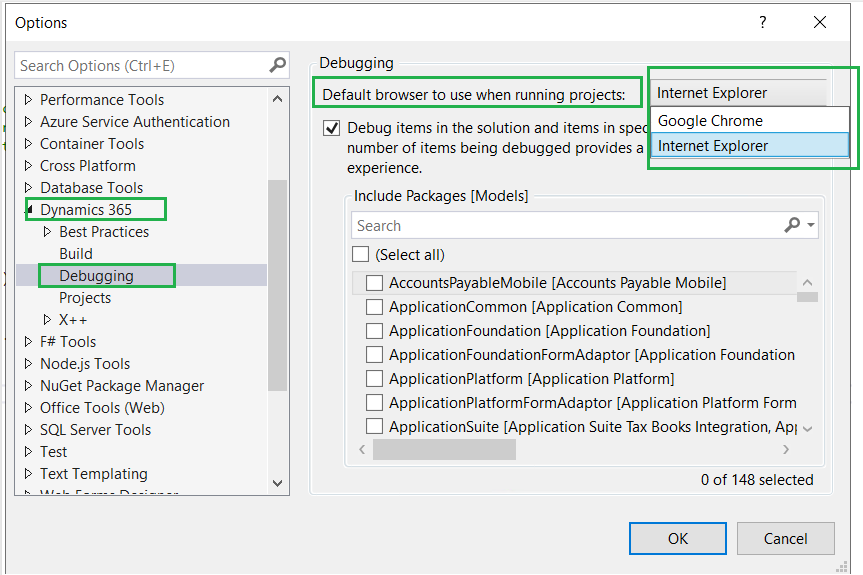Expand the Cross Platform node
863x575 pixels.
coord(29,166)
